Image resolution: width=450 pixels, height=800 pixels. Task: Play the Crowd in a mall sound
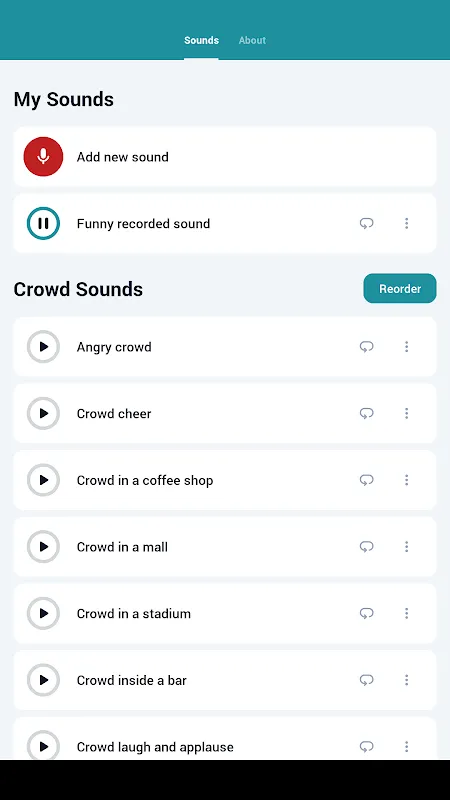pos(43,547)
